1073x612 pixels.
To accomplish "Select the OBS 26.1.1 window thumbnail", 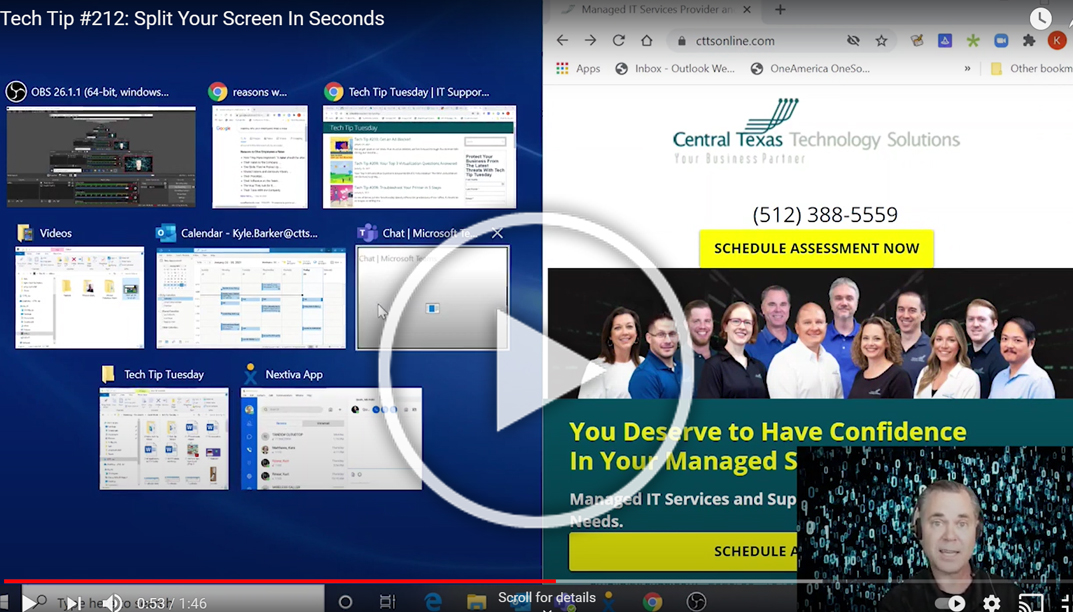I will [101, 156].
